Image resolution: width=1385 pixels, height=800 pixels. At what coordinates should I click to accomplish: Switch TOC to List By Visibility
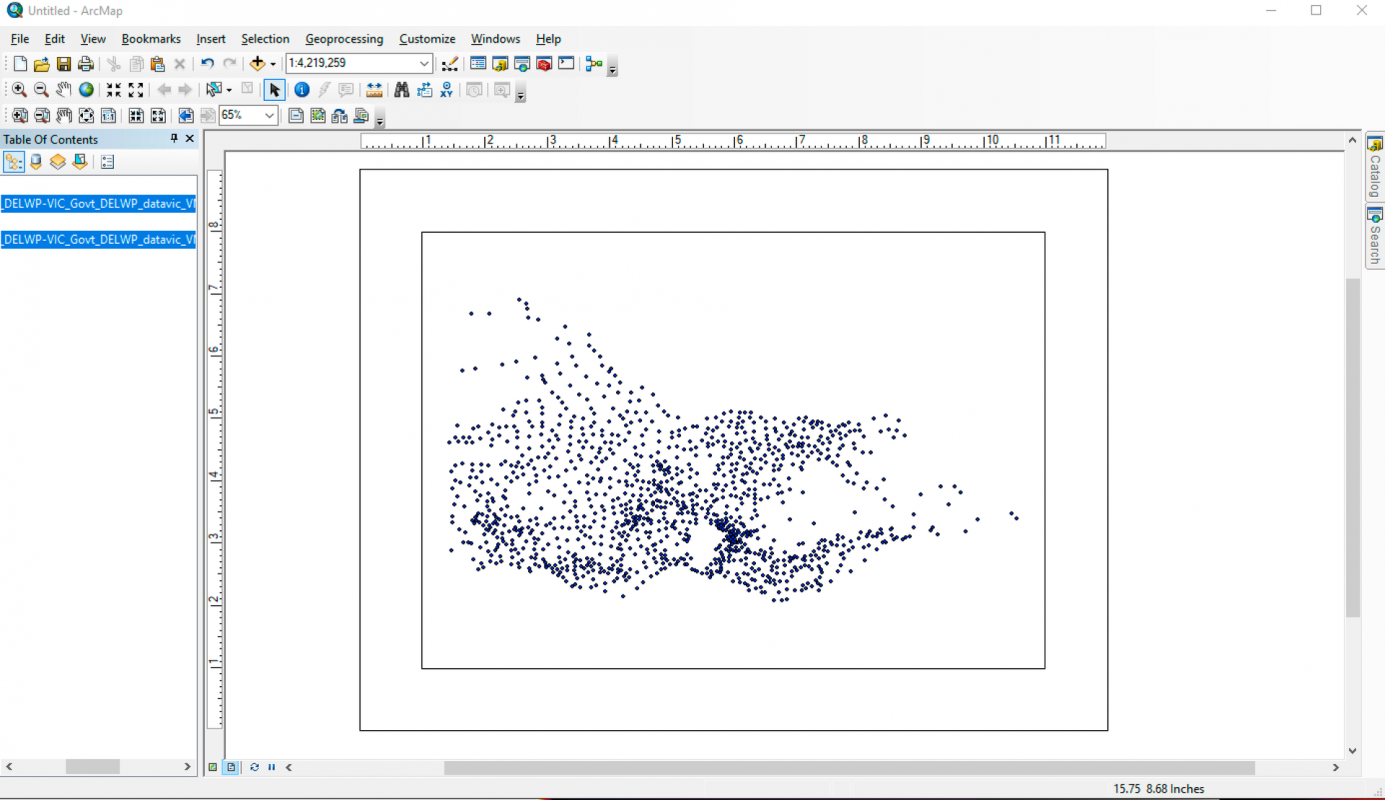point(57,161)
